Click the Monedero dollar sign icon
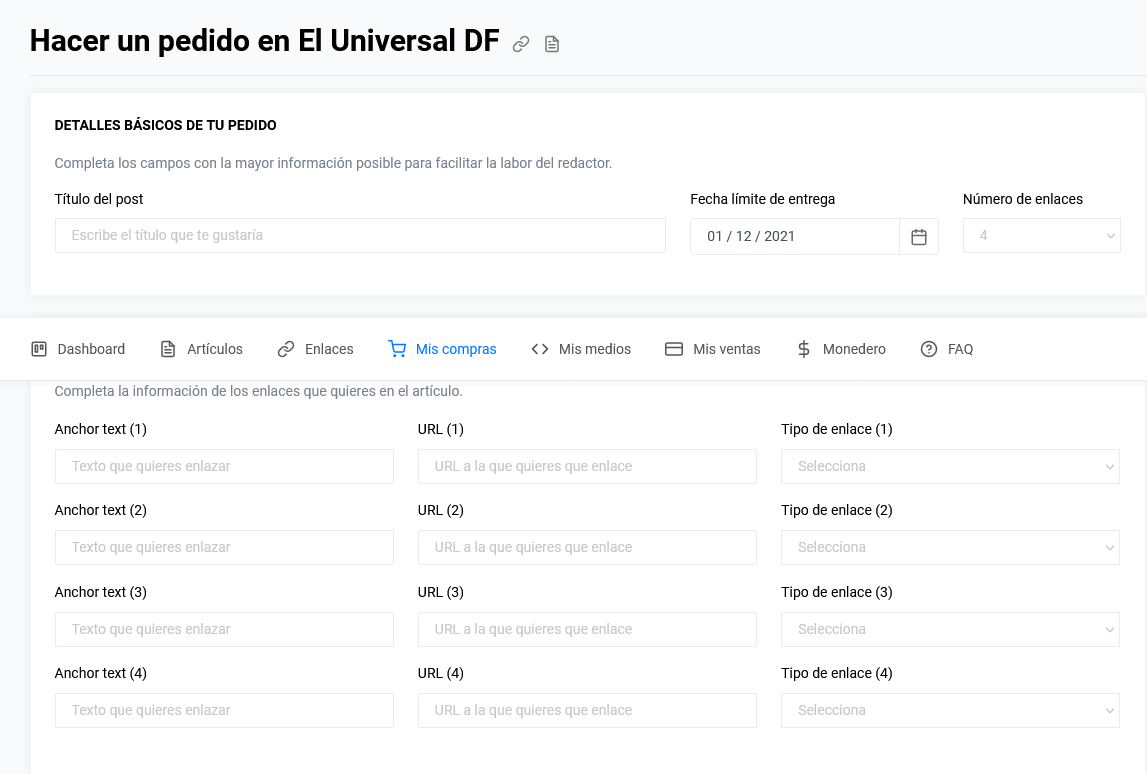 [x=803, y=348]
